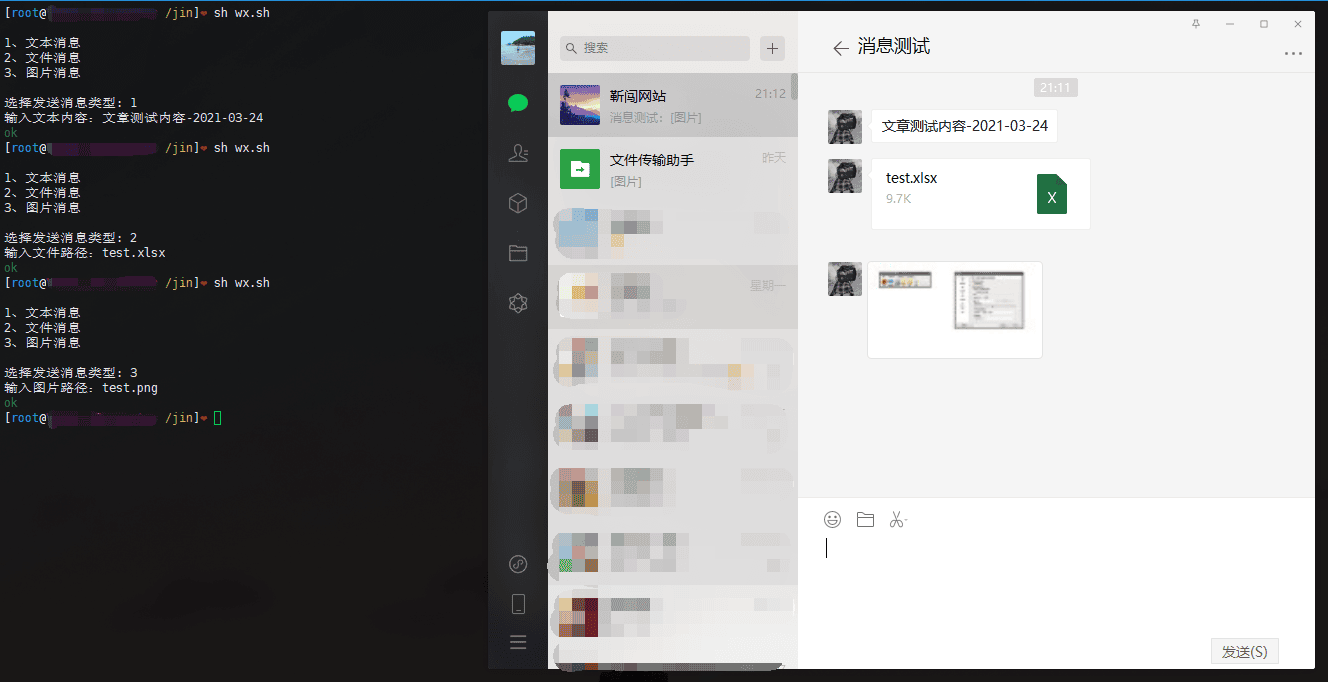Viewport: 1328px width, 682px height.
Task: Click the avatar beside the test.xlsx message
Action: click(845, 176)
